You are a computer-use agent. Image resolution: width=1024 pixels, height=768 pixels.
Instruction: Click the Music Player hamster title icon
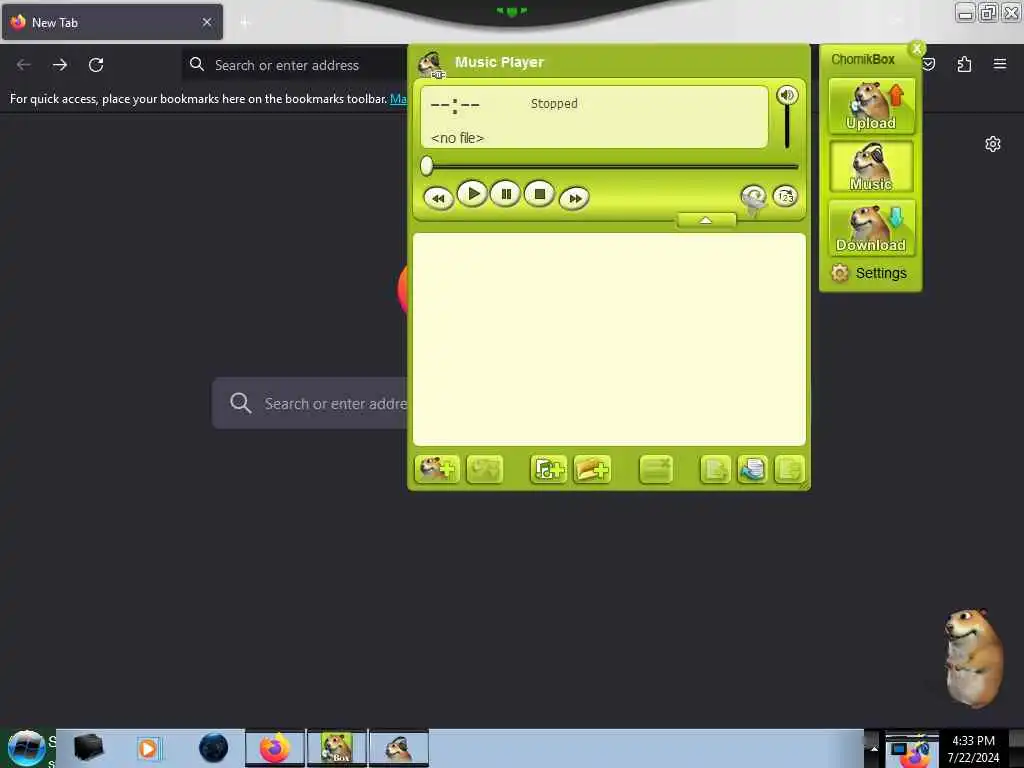pyautogui.click(x=431, y=64)
